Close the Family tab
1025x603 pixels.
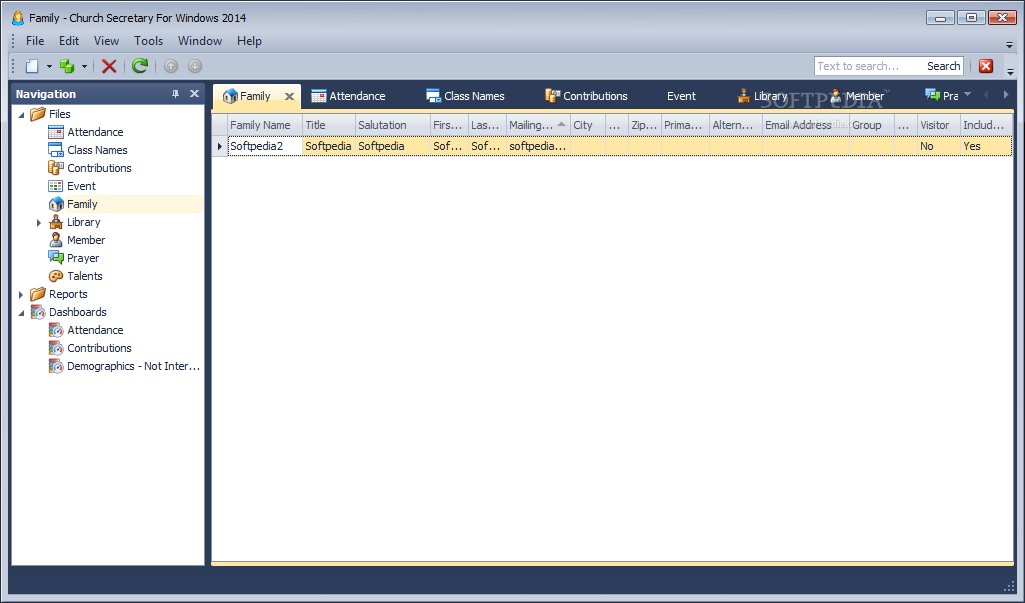pyautogui.click(x=289, y=96)
